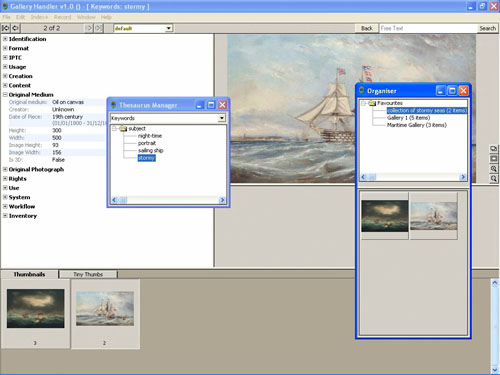Collapse the Favourites tree node
The width and height of the screenshot is (500, 375).
point(364,103)
